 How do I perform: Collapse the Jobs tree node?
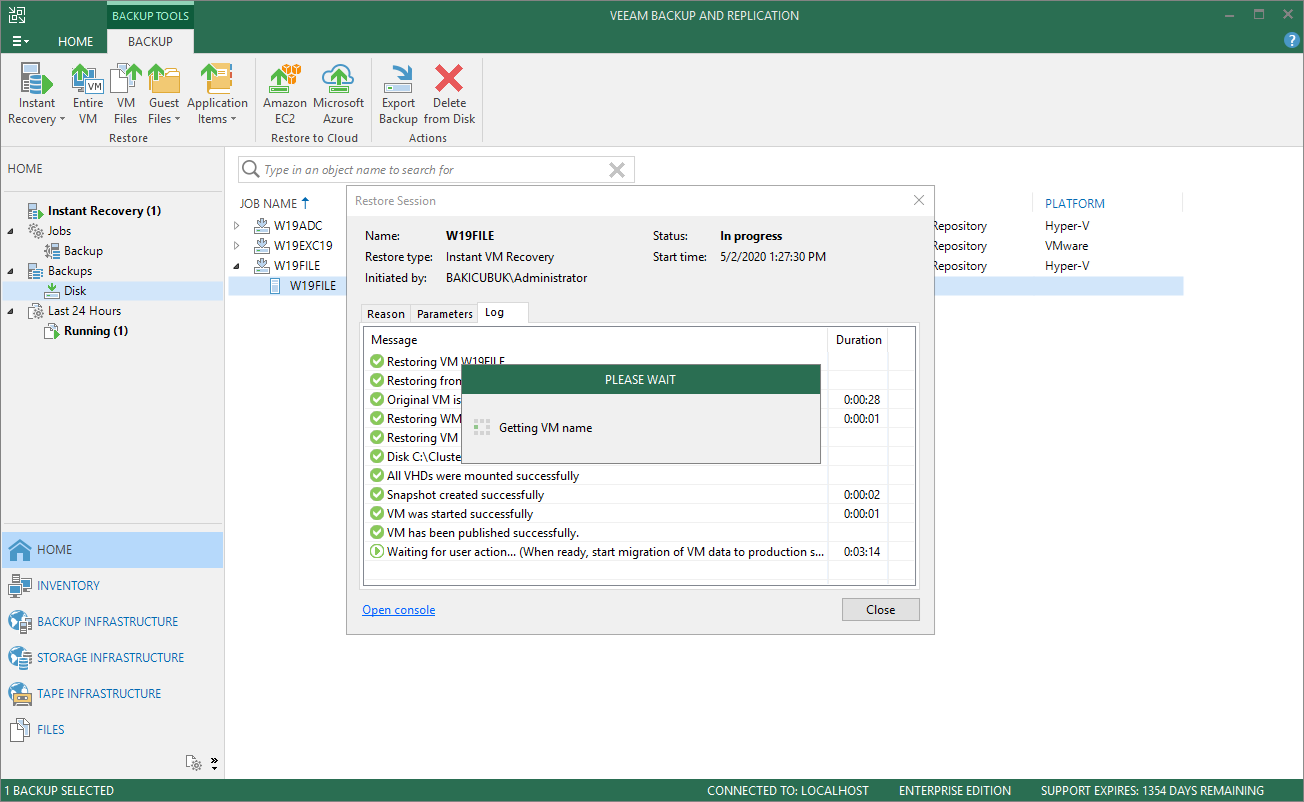click(x=12, y=231)
